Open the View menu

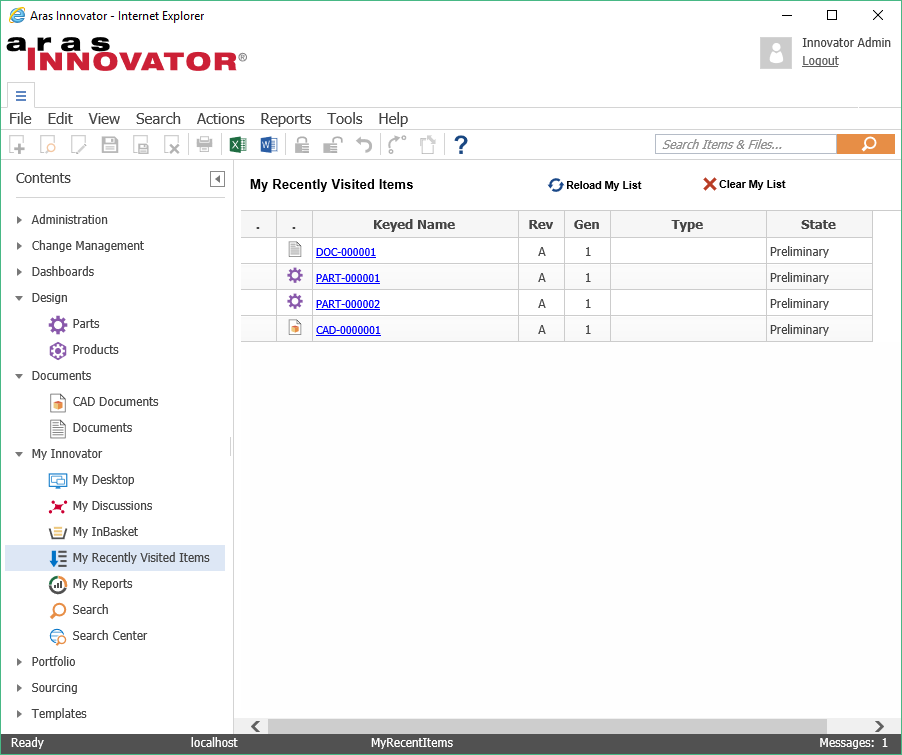pos(104,119)
